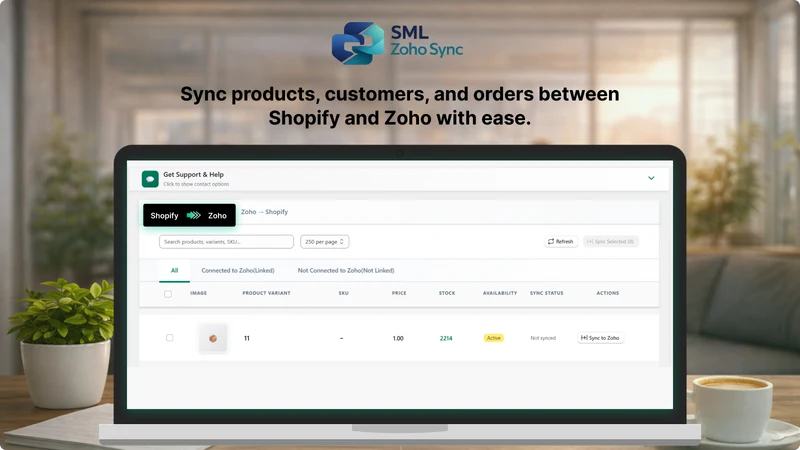Click the SML Zoho Sync logo

(397, 43)
